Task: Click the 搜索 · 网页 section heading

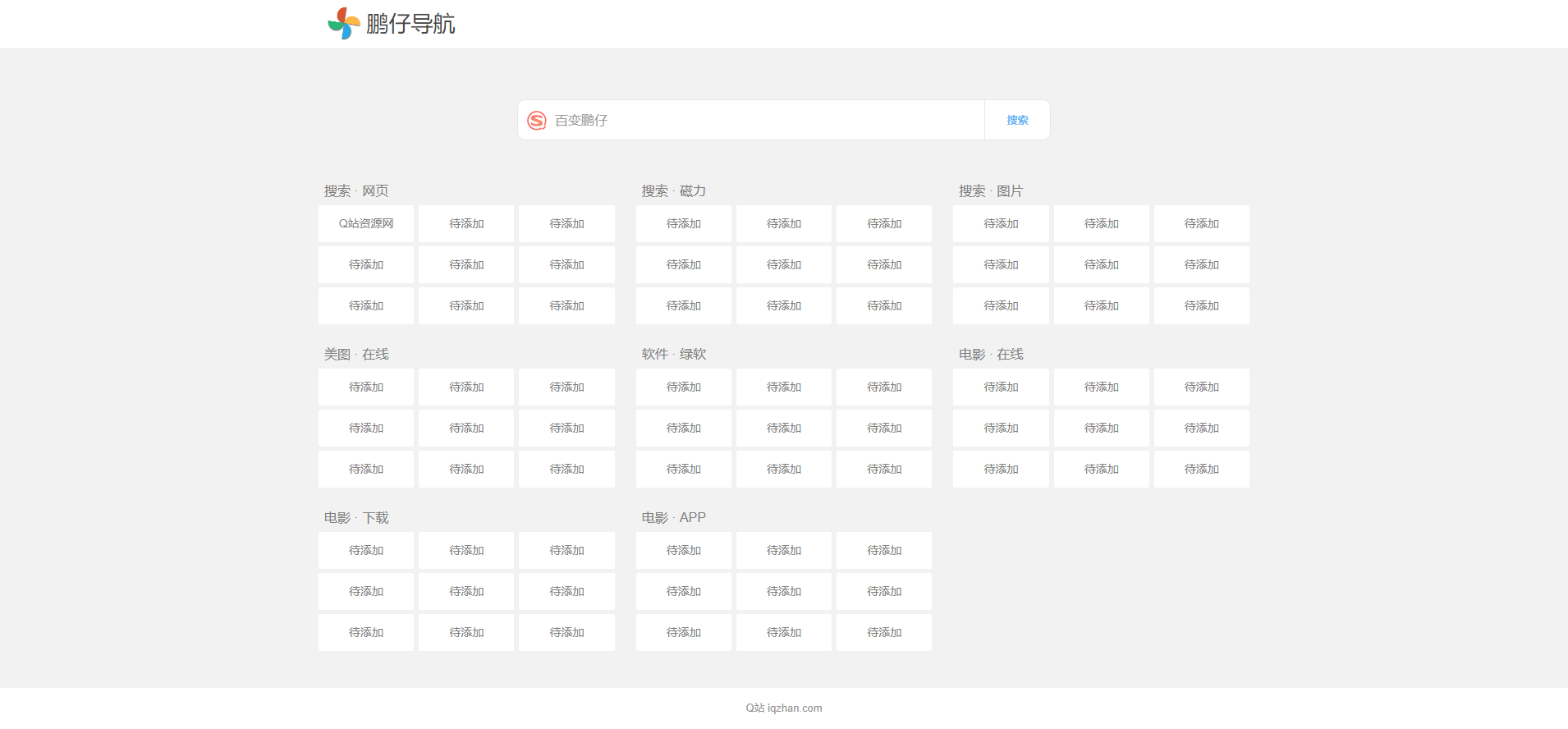Action: coord(356,191)
